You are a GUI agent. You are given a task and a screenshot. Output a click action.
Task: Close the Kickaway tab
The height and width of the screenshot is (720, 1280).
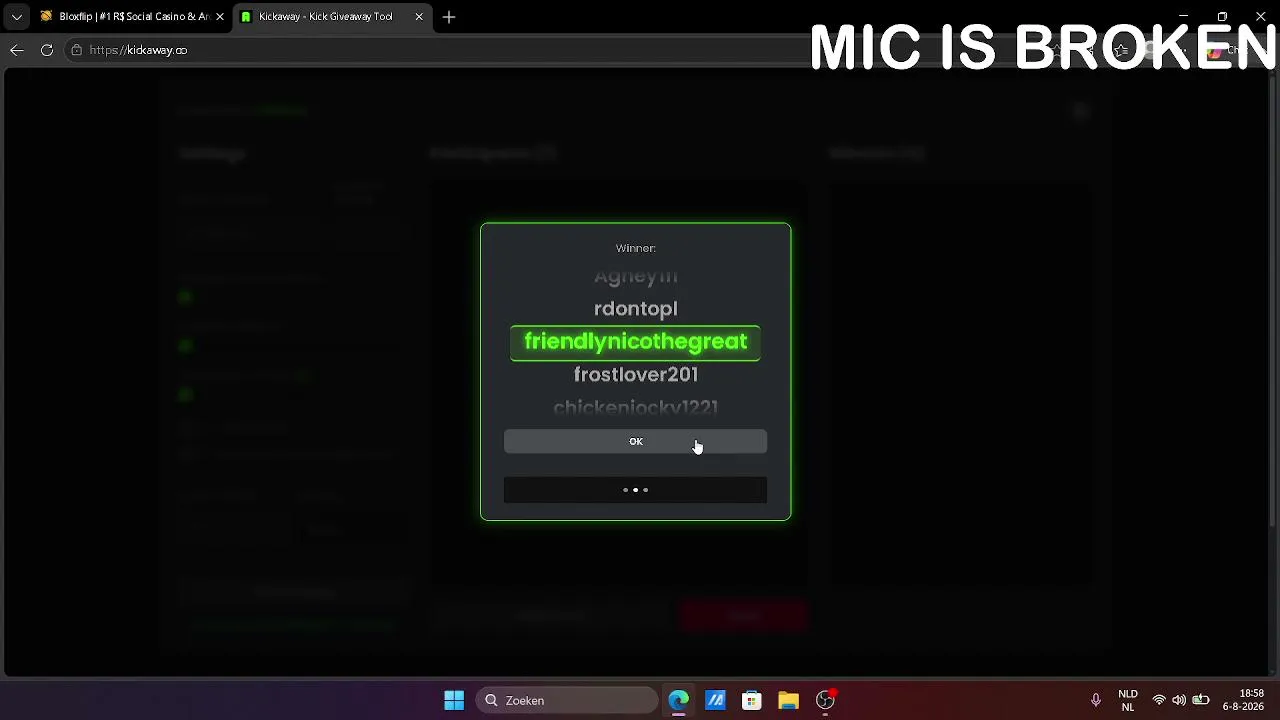click(x=419, y=17)
